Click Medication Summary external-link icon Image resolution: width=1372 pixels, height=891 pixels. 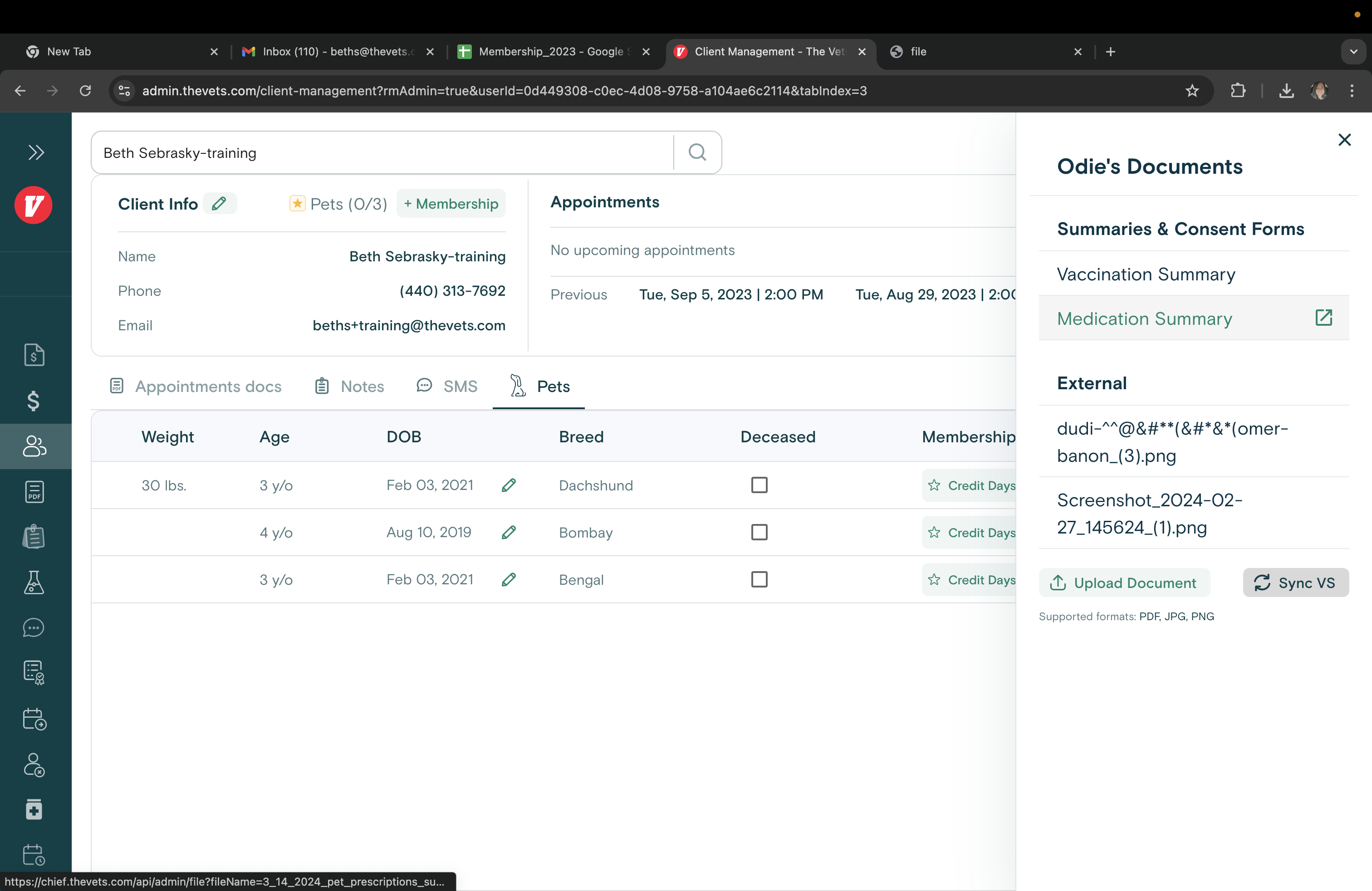[x=1323, y=318]
